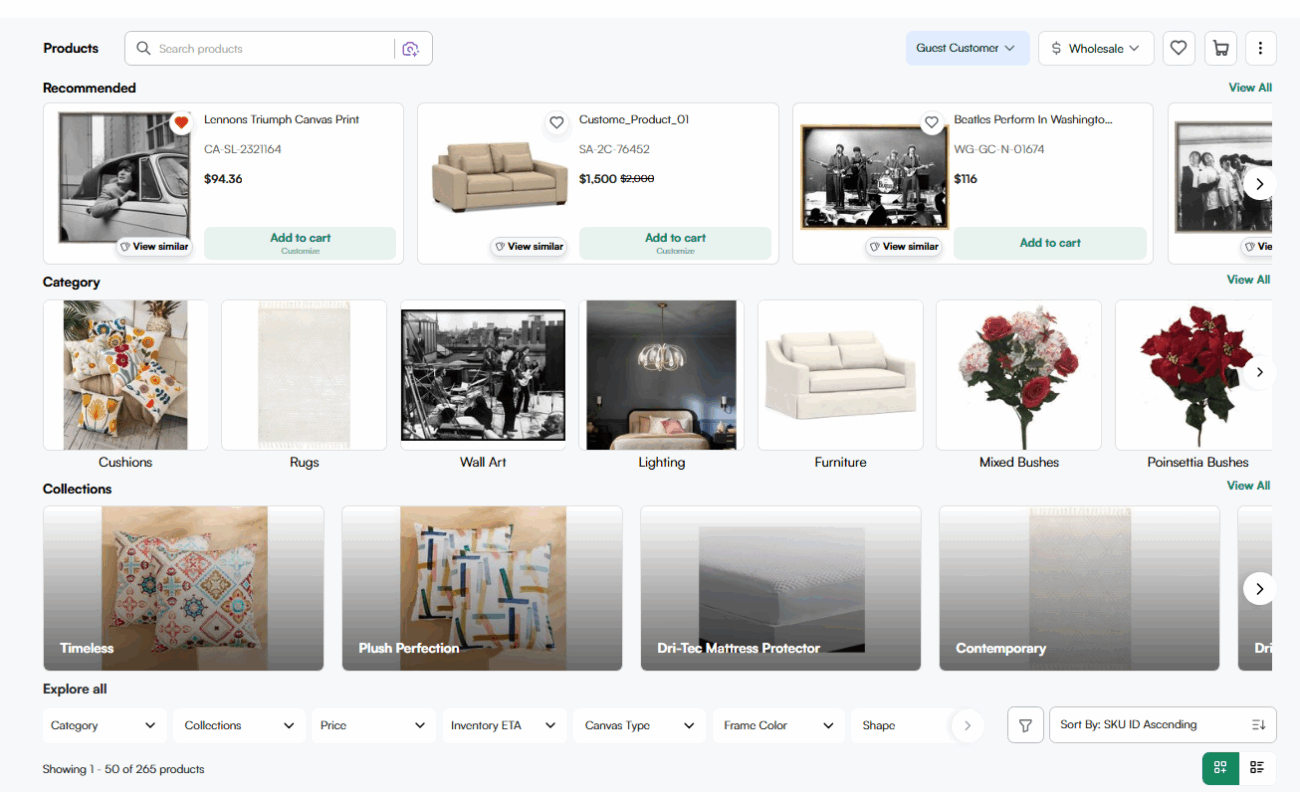Open the Wholesale pricing dropdown
Viewport: 1300px width, 792px height.
(x=1095, y=48)
